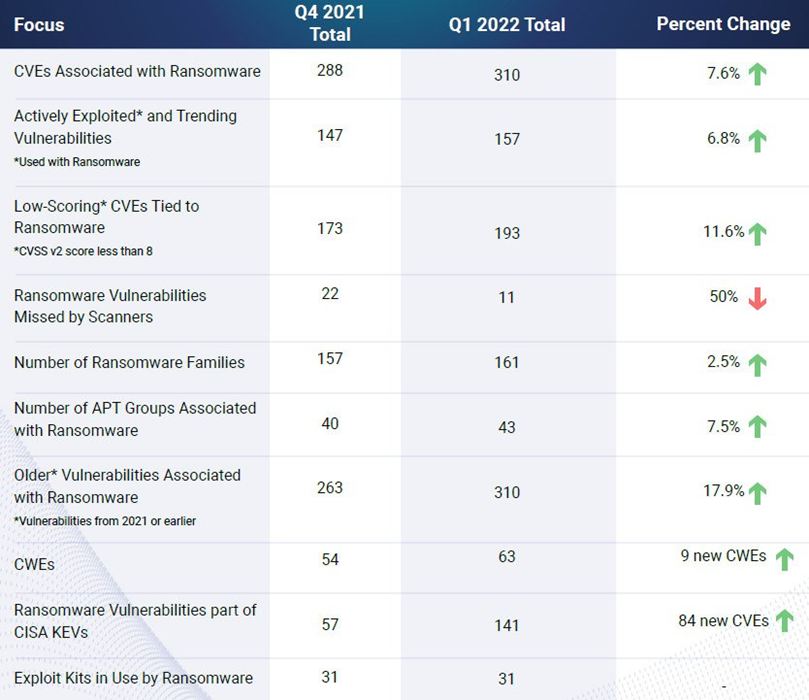Viewport: 809px width, 700px height.
Task: Select the Q4 2021 Total column header
Action: (x=330, y=23)
